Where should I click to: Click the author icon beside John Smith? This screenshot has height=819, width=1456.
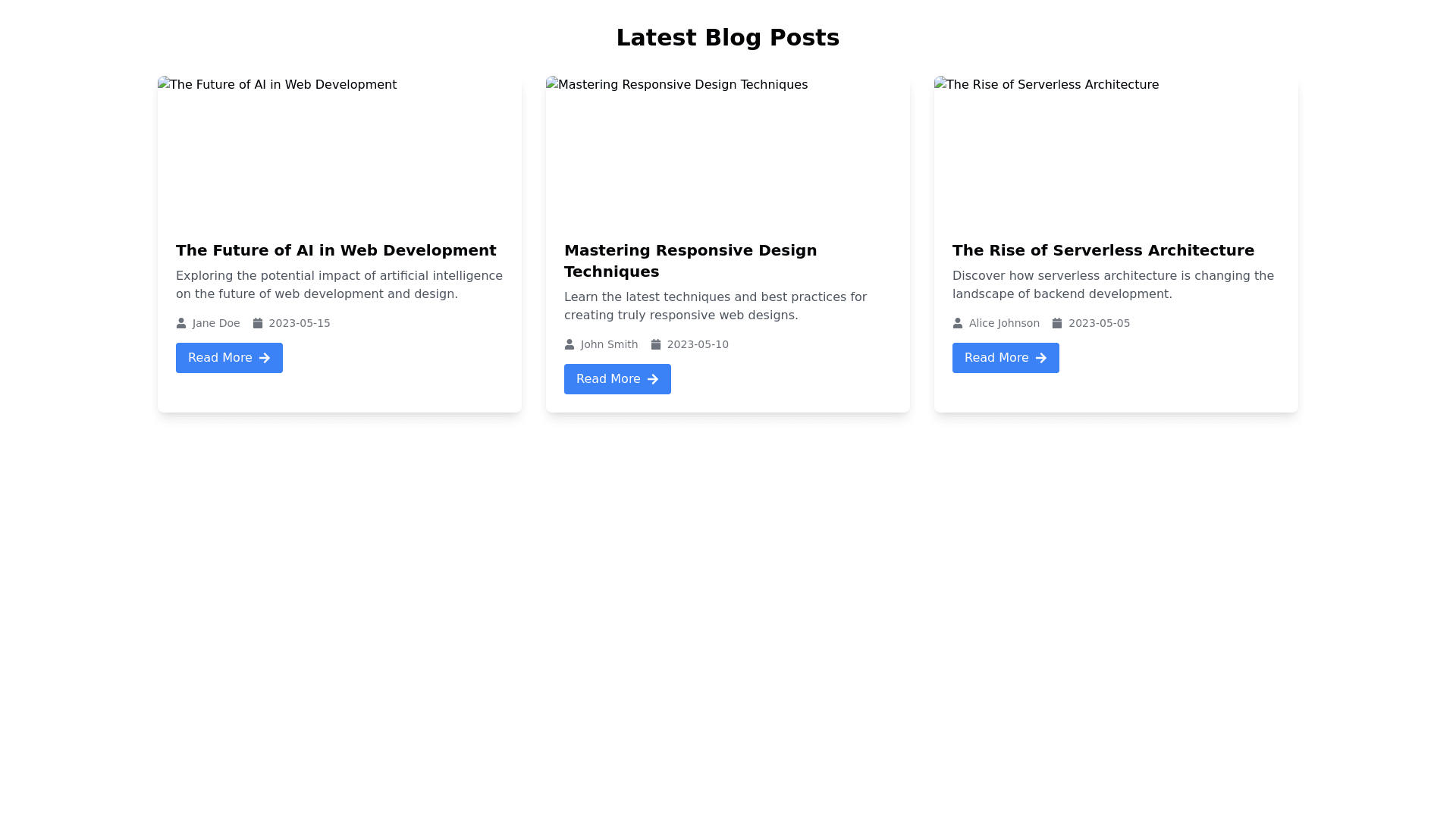tap(570, 344)
